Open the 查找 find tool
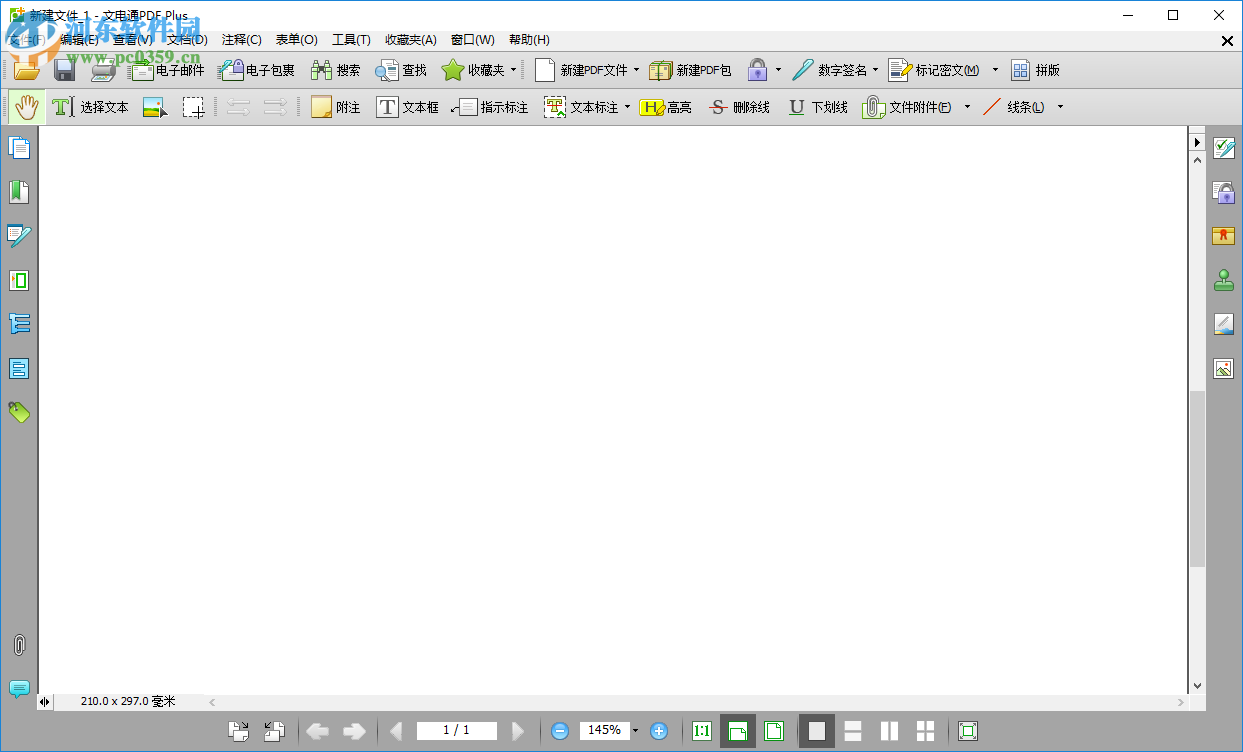 (x=401, y=70)
